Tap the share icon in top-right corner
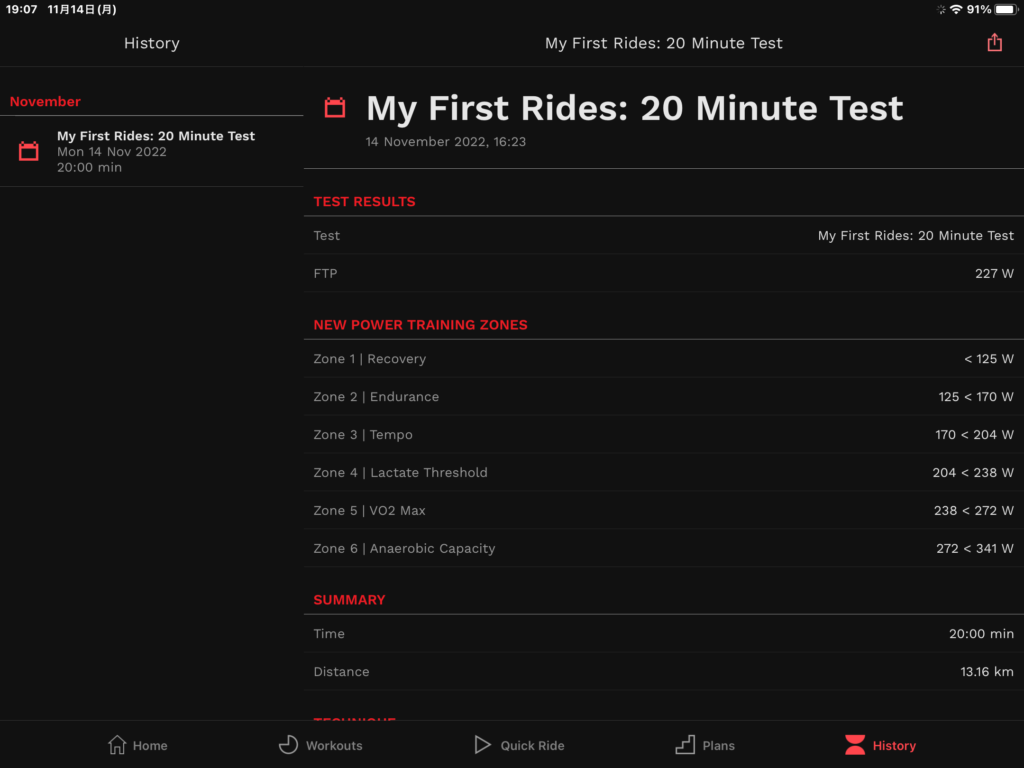The image size is (1024, 768). click(994, 43)
